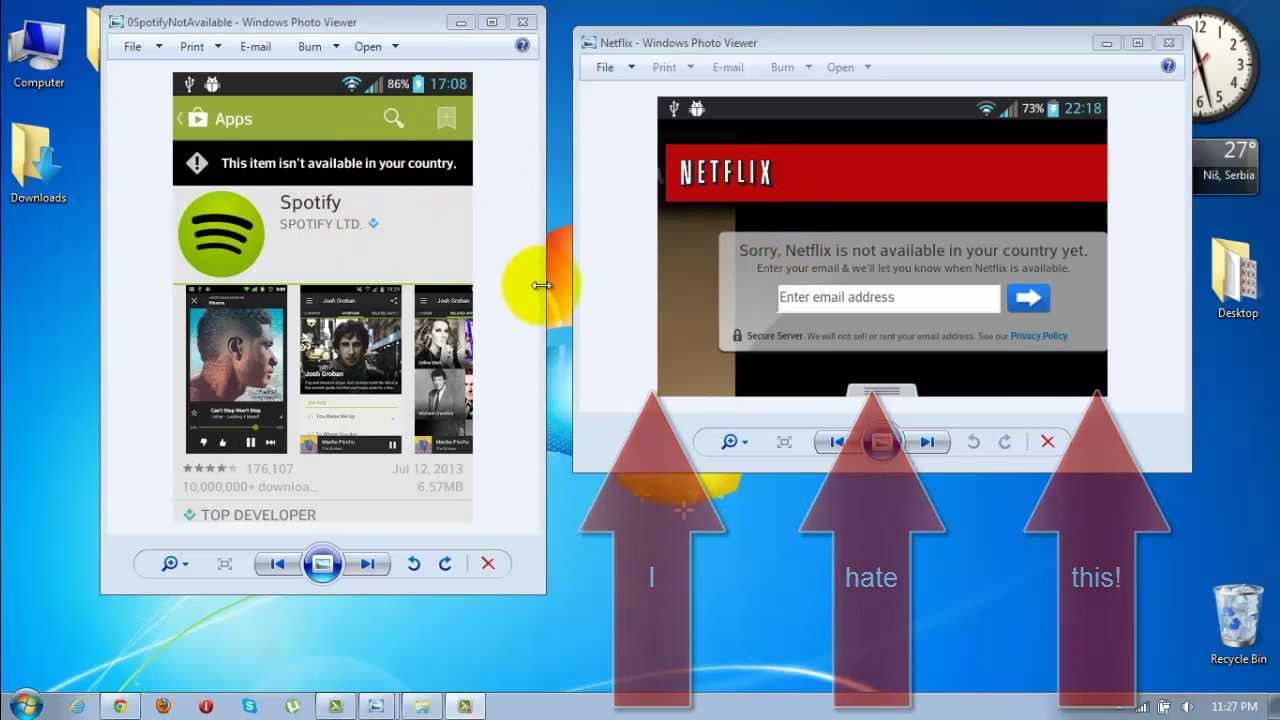Select the Downloads folder icon

(38, 164)
